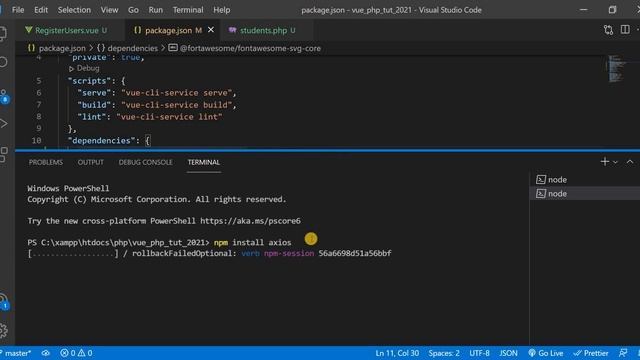Image resolution: width=640 pixels, height=360 pixels.
Task: Close the package.json tab
Action: click(211, 30)
